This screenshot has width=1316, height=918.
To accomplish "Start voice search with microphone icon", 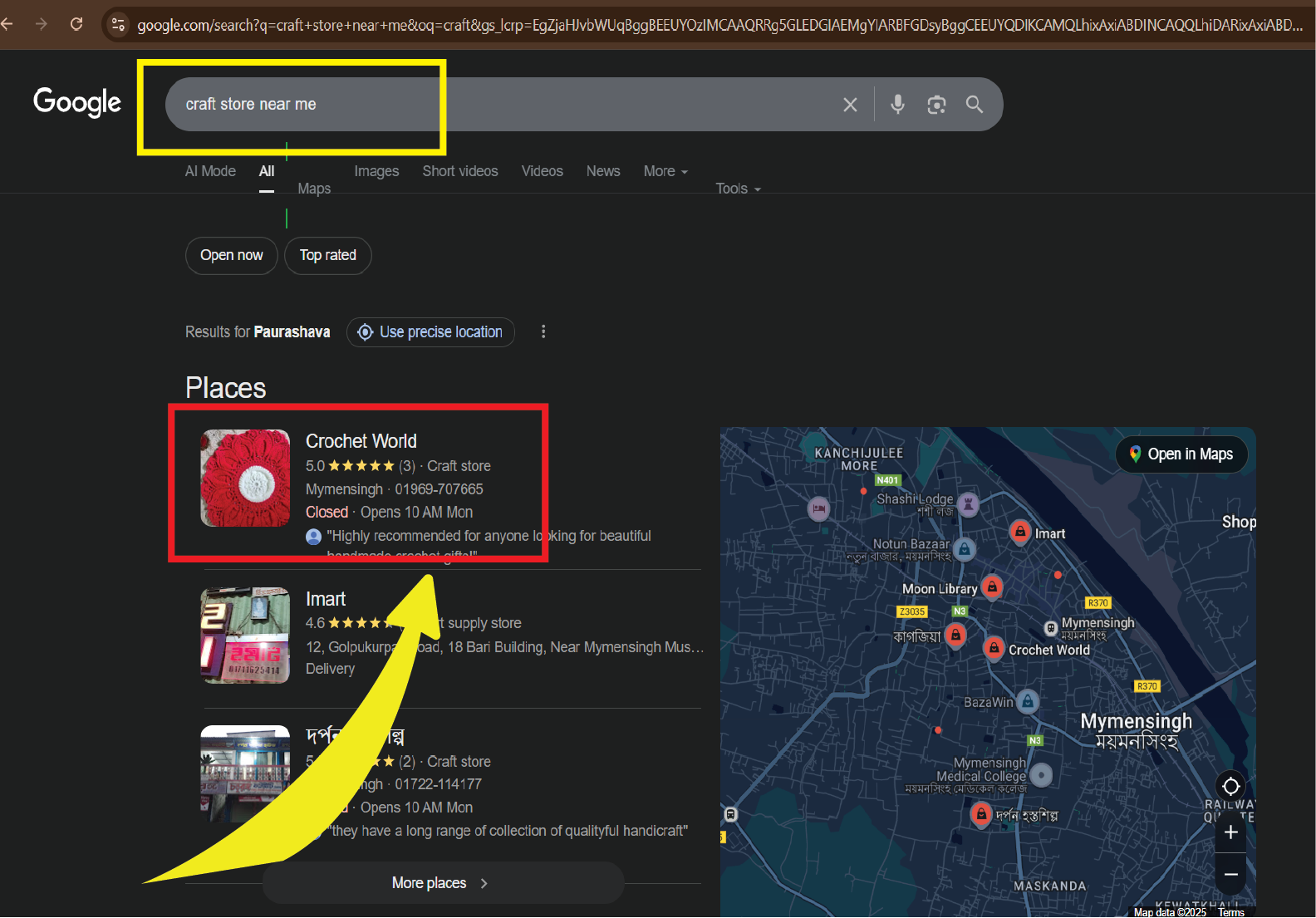I will [x=897, y=105].
